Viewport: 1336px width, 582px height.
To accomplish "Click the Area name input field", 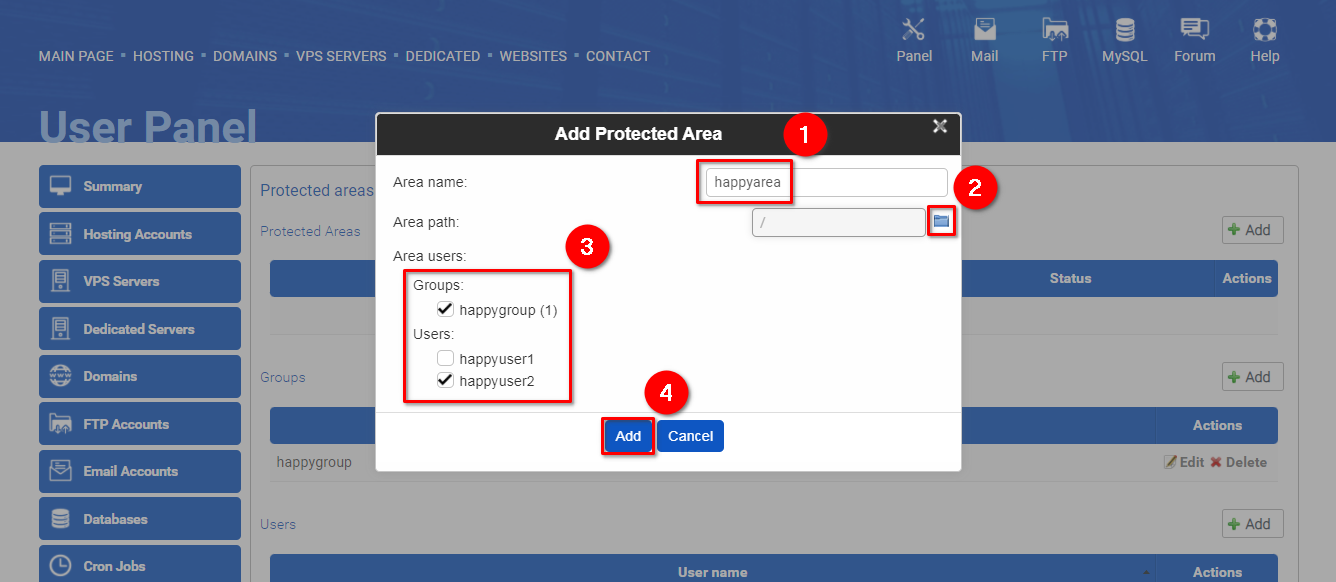I will click(826, 182).
